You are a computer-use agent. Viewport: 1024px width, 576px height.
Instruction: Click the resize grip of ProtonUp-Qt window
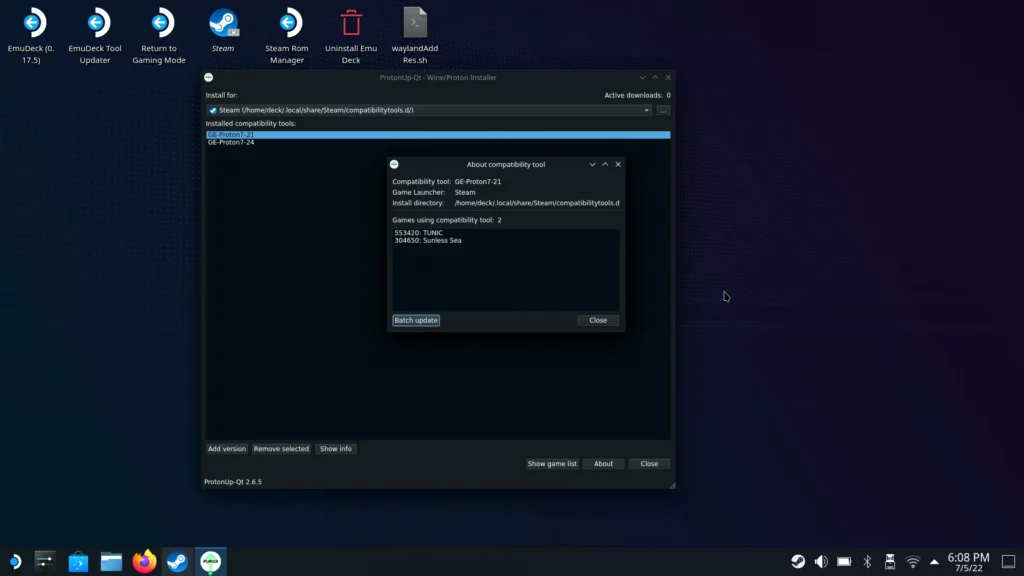[672, 485]
